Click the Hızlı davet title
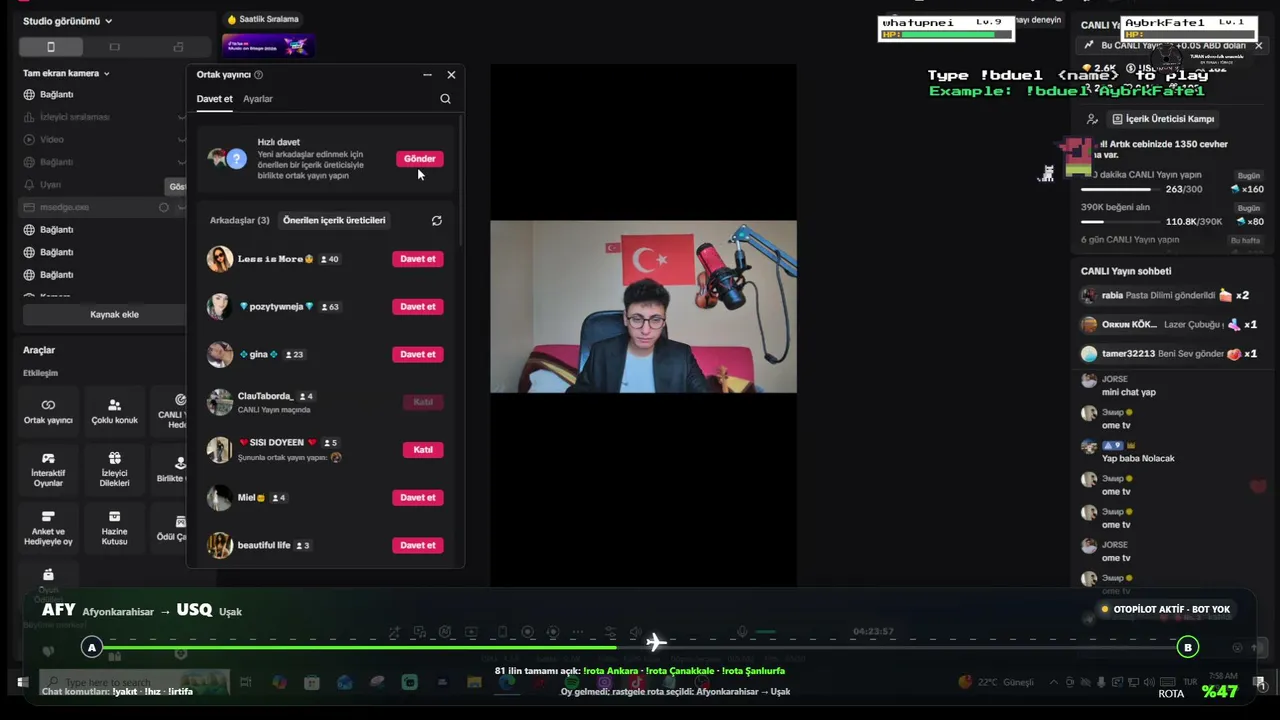This screenshot has width=1280, height=720. pyautogui.click(x=278, y=142)
